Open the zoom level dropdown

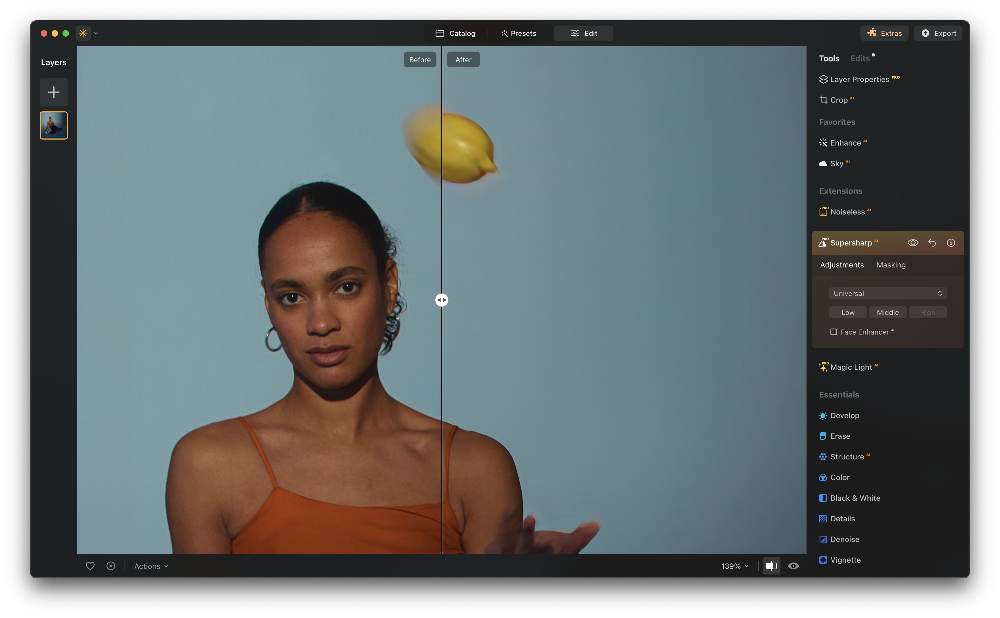(734, 566)
